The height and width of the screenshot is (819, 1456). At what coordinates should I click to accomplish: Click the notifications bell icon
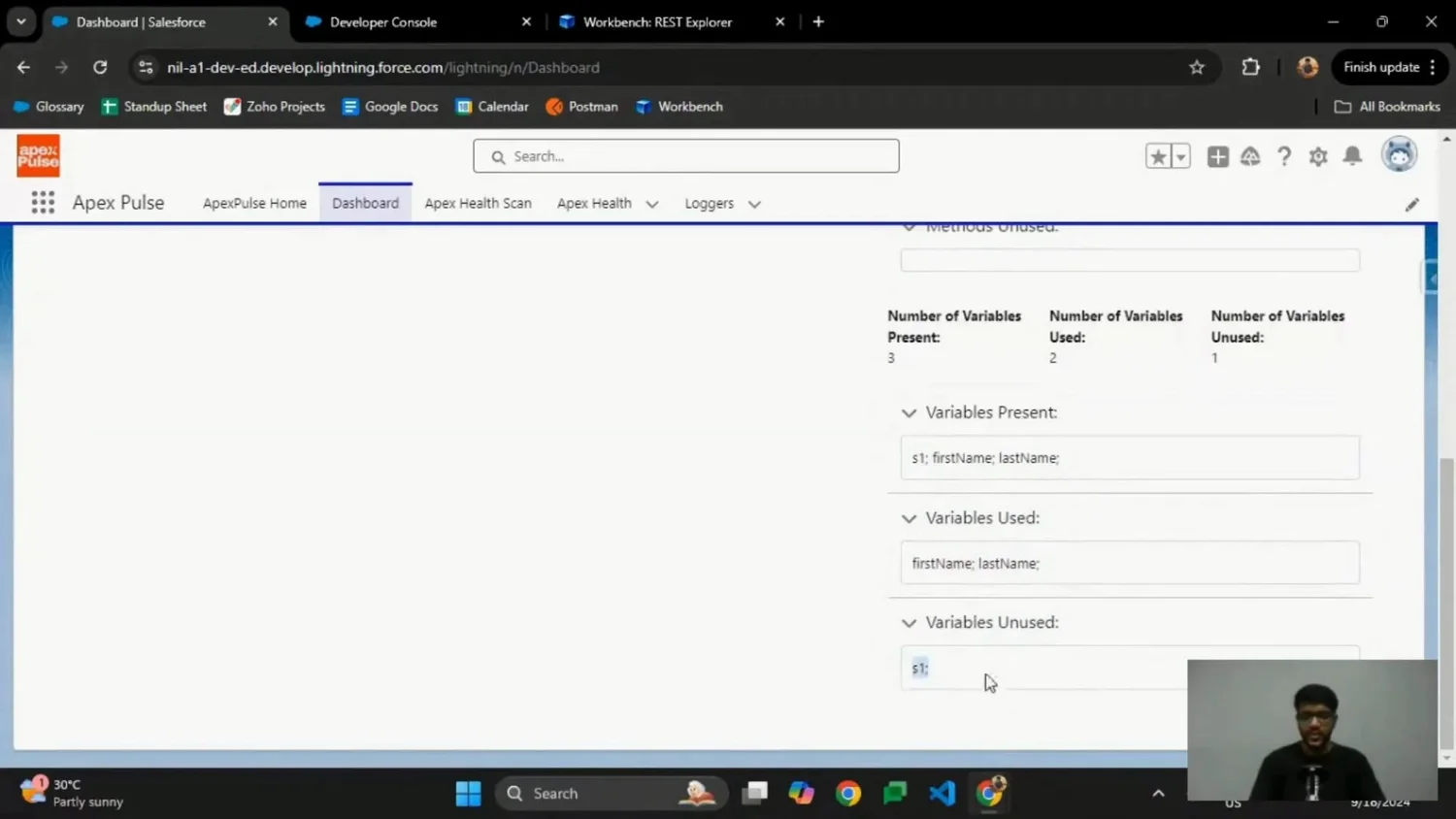pos(1351,155)
